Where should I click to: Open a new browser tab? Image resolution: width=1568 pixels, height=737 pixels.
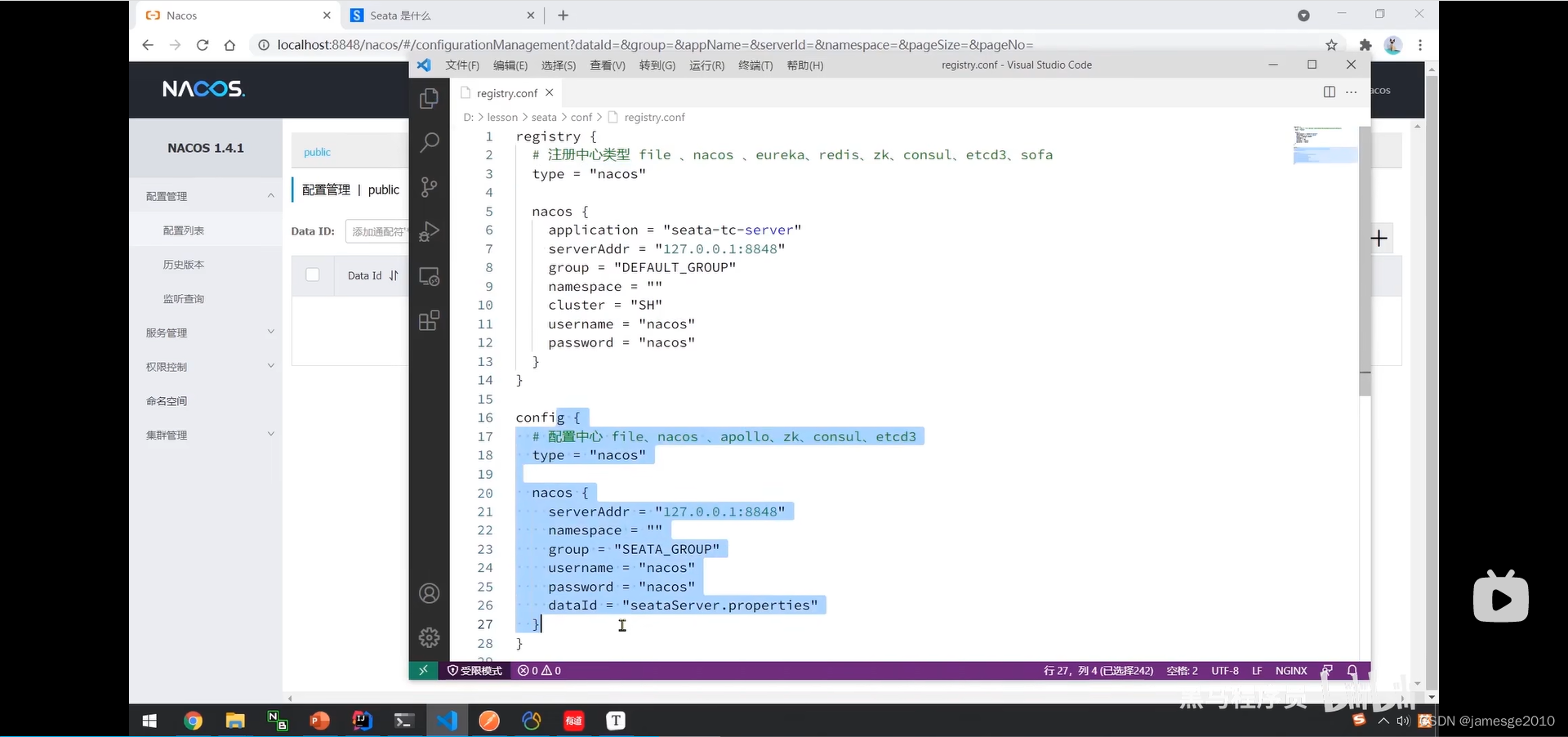(563, 15)
